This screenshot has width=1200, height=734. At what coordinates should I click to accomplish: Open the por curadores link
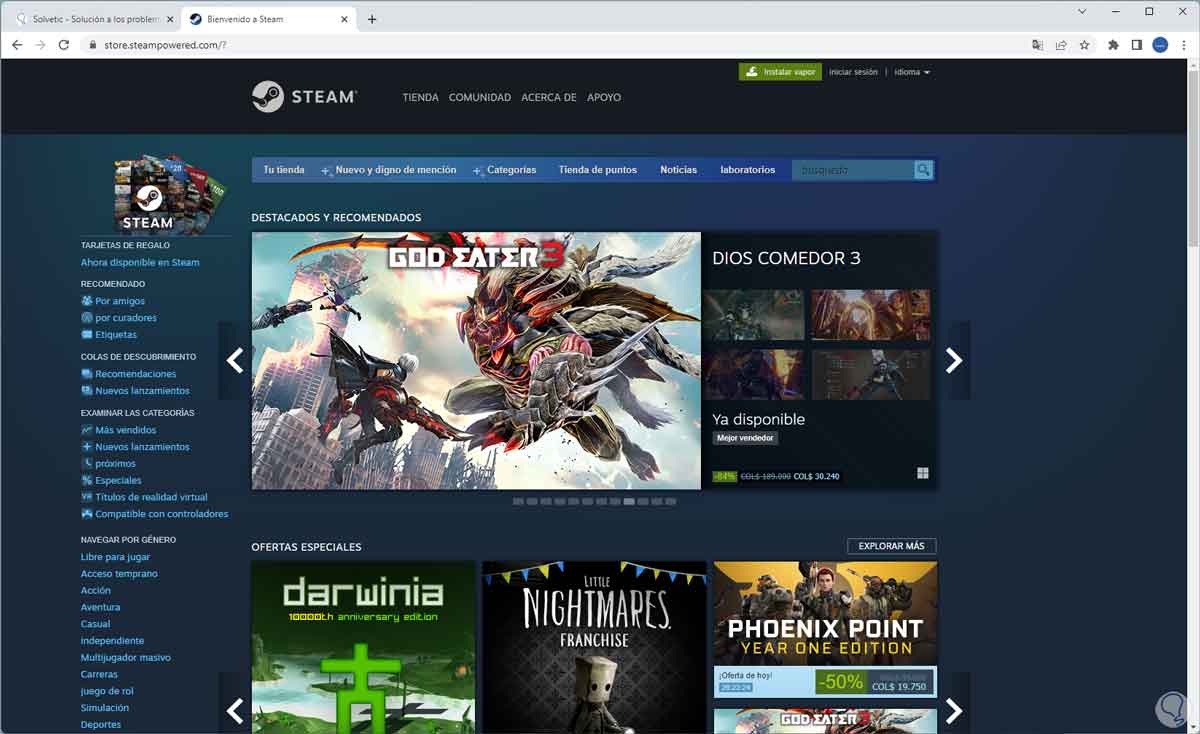coord(126,318)
